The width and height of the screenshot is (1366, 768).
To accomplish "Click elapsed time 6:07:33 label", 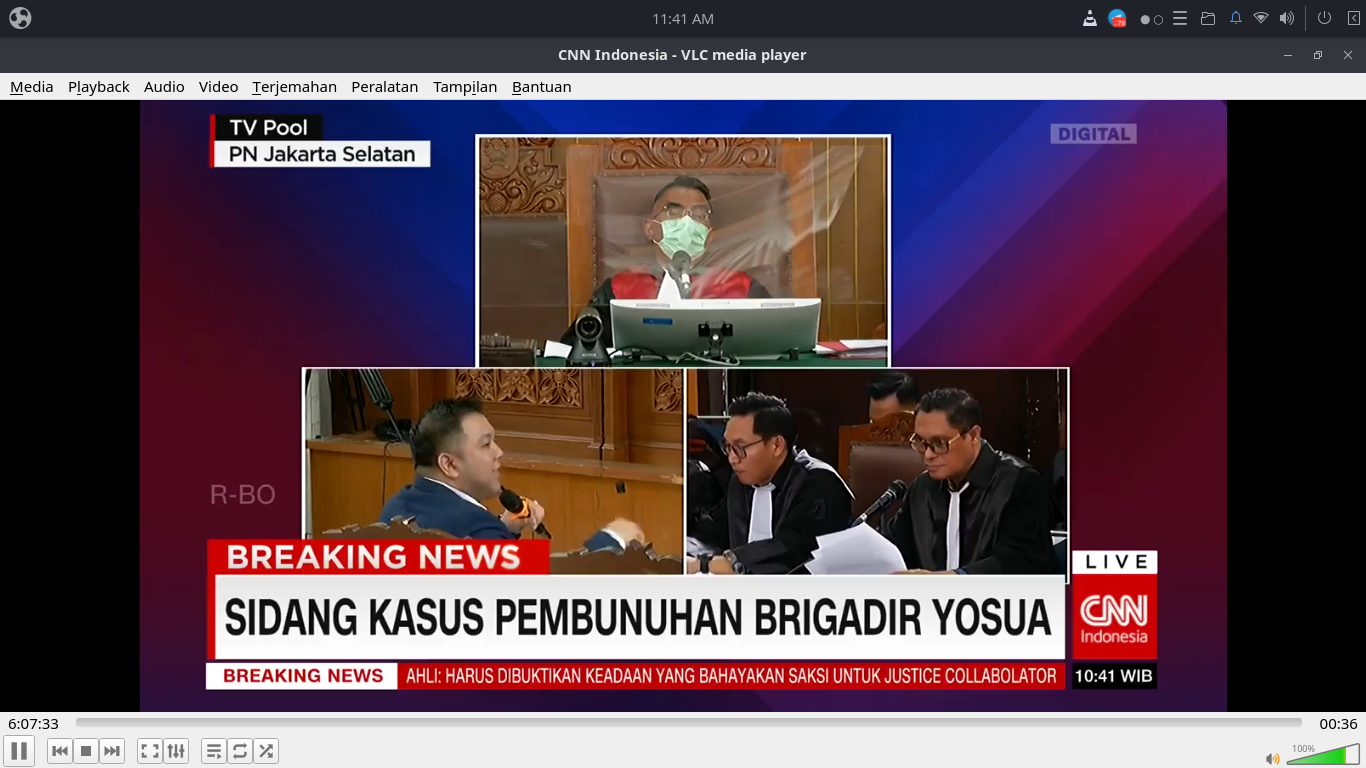I will point(33,724).
